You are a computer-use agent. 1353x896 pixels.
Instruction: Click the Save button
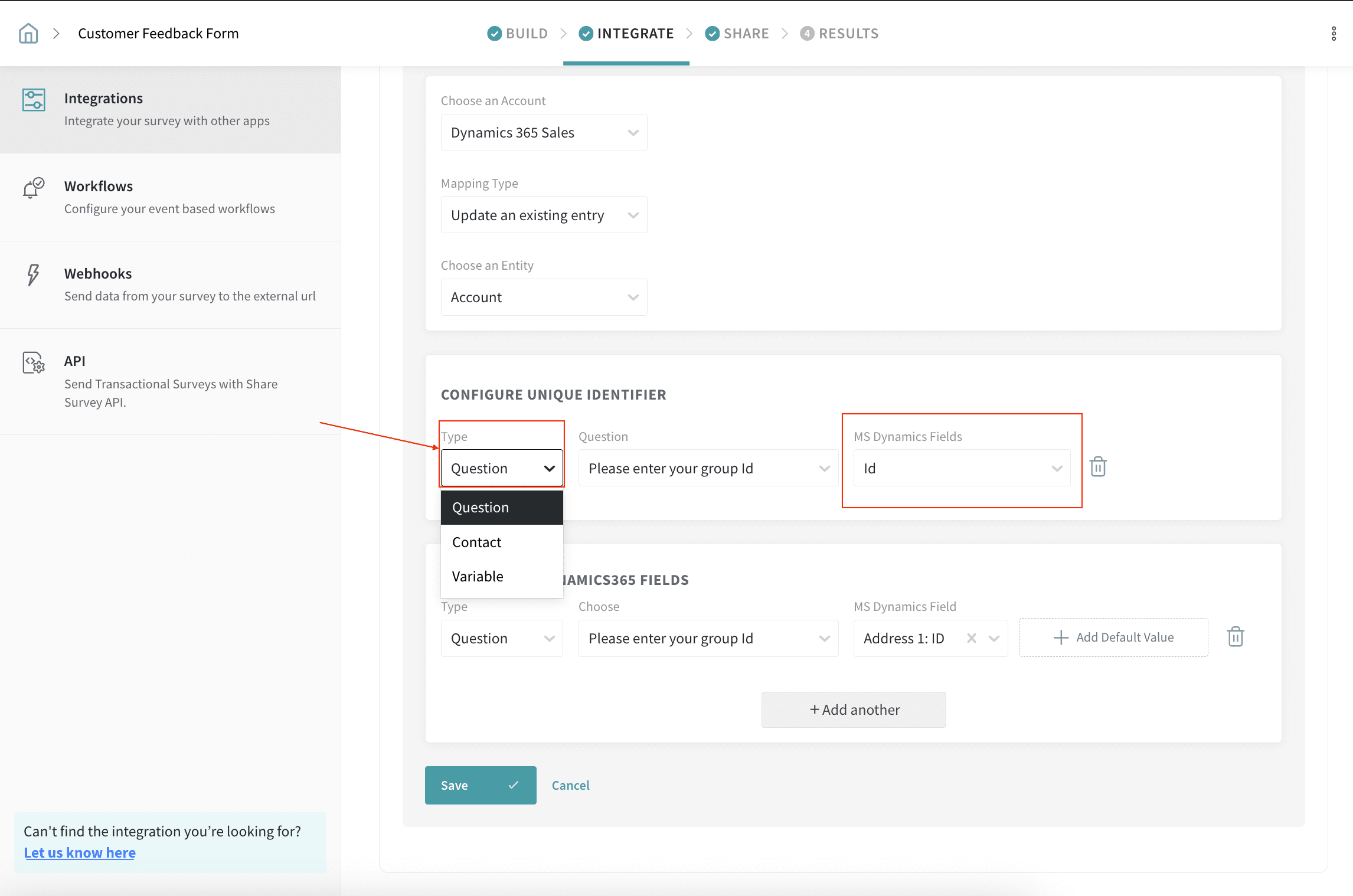[x=480, y=785]
